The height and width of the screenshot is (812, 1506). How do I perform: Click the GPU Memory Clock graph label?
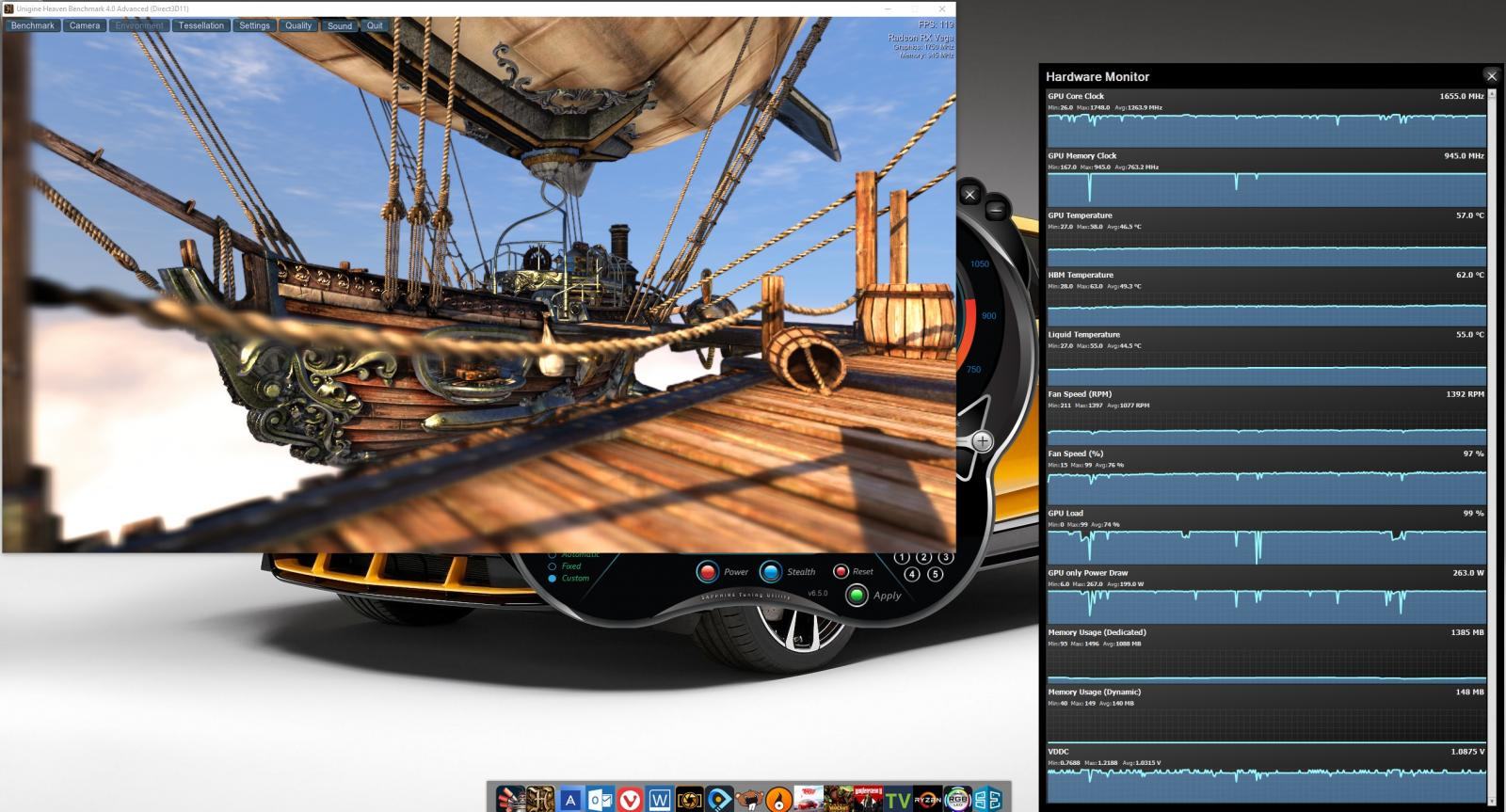click(x=1082, y=155)
